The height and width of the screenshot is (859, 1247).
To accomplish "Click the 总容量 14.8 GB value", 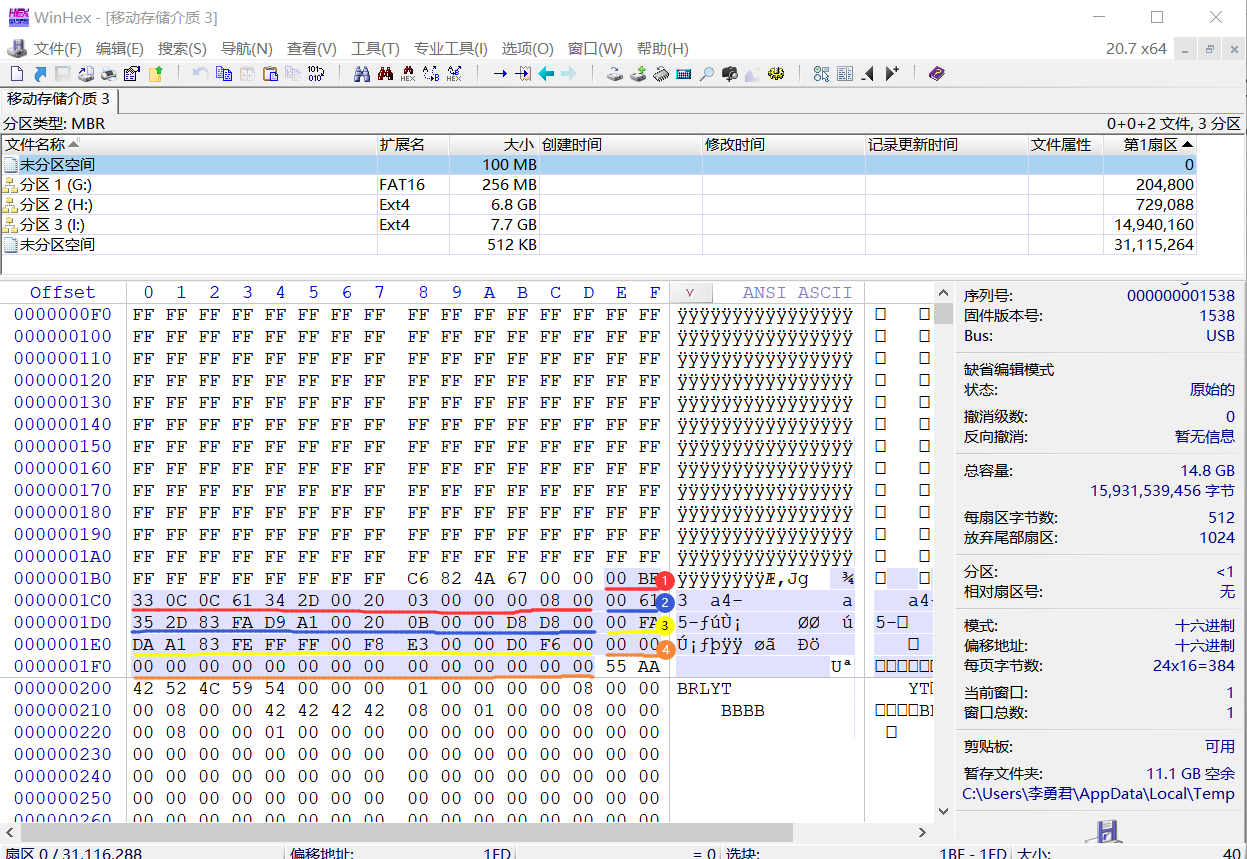I will [1207, 471].
